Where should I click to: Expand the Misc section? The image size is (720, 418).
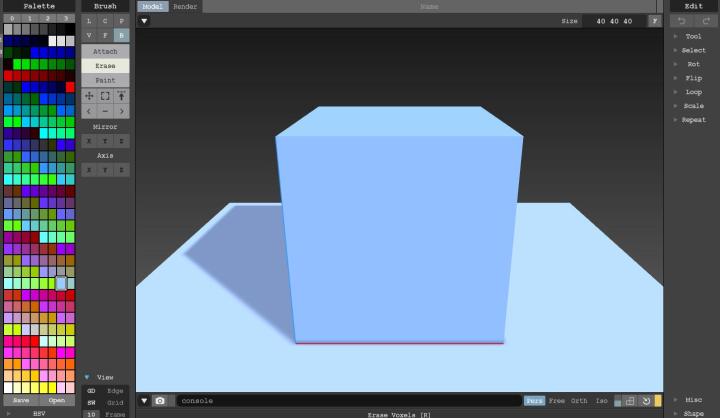(x=693, y=400)
